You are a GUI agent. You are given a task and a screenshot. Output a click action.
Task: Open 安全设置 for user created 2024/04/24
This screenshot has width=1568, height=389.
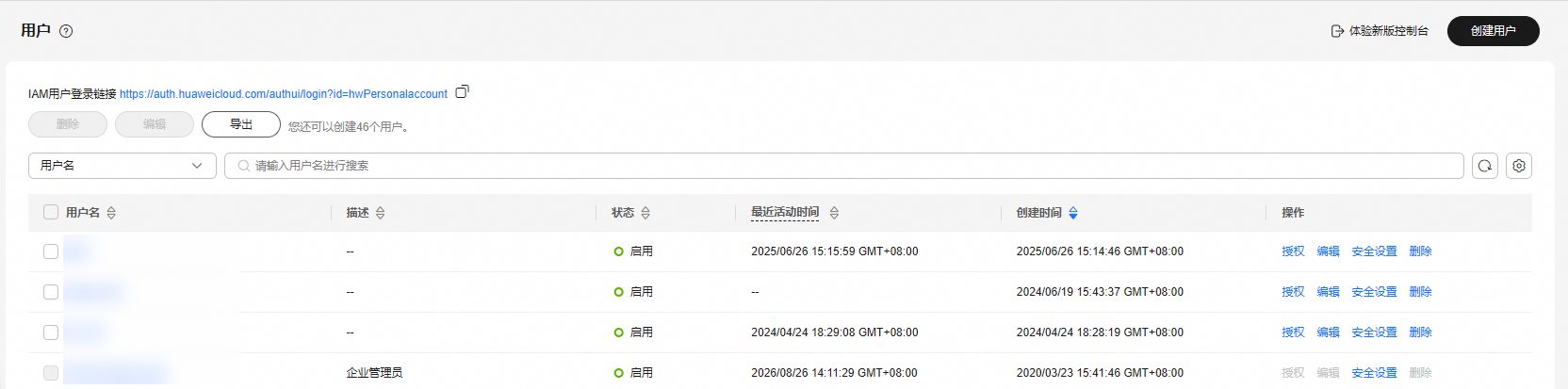(x=1374, y=332)
